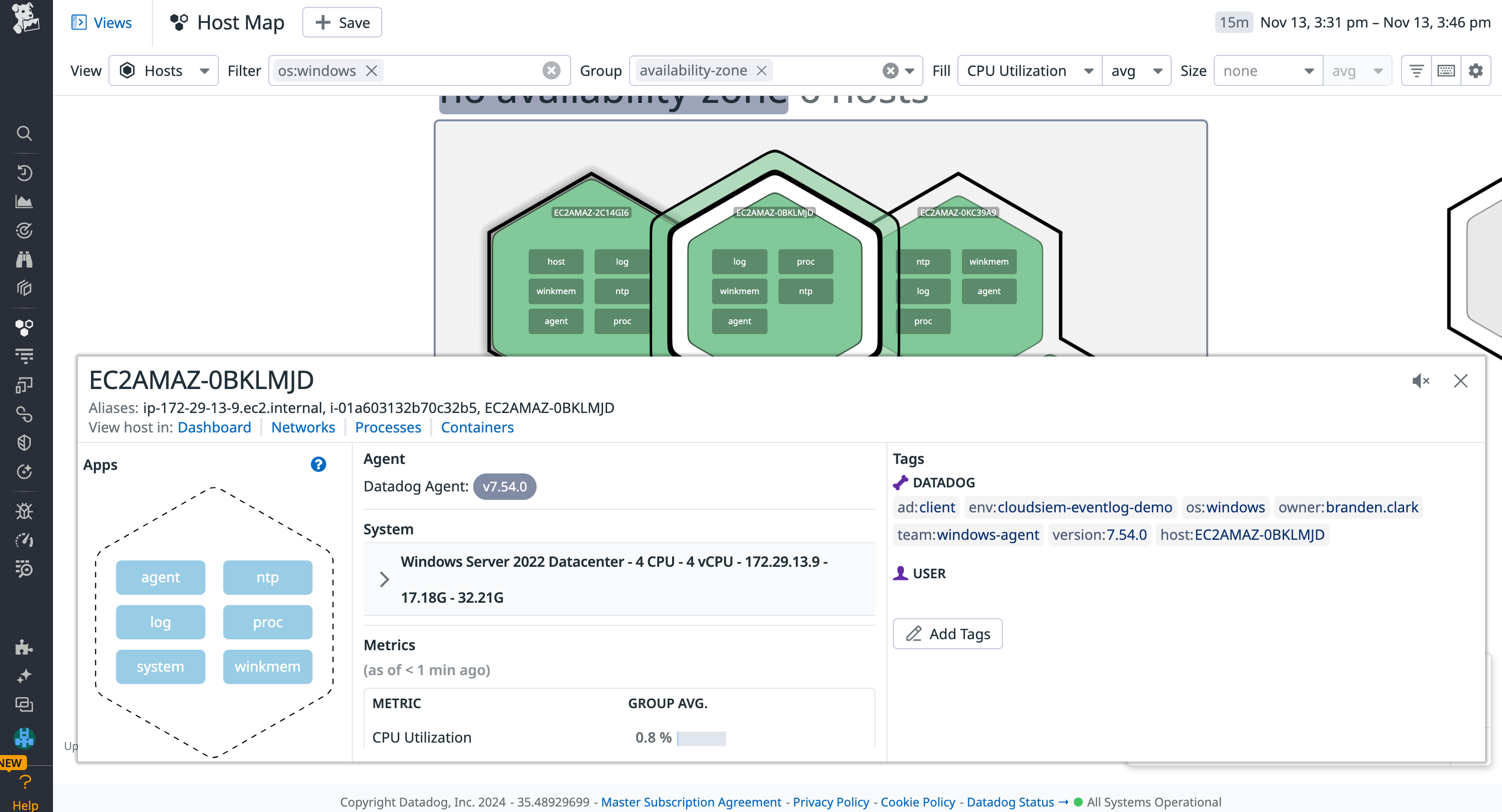Mute the host detail panel audio icon
This screenshot has height=812, width=1502.
pos(1421,381)
